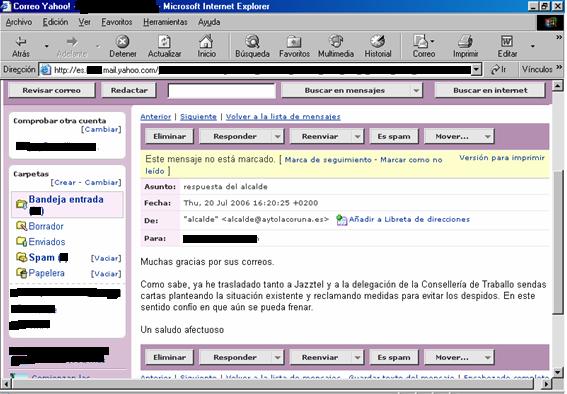The height and width of the screenshot is (394, 567).
Task: Click Volver a la lista de mensajes
Action: 283,117
